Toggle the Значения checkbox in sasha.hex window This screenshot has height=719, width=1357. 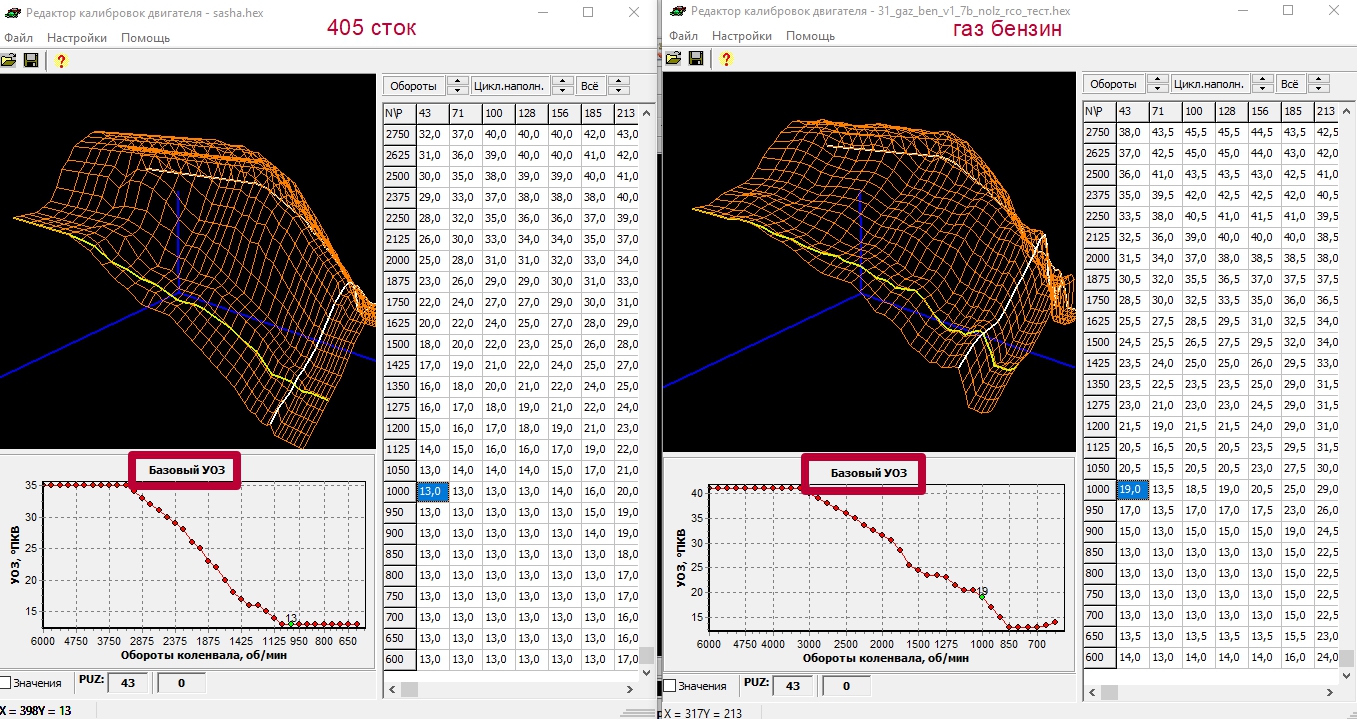(5, 683)
